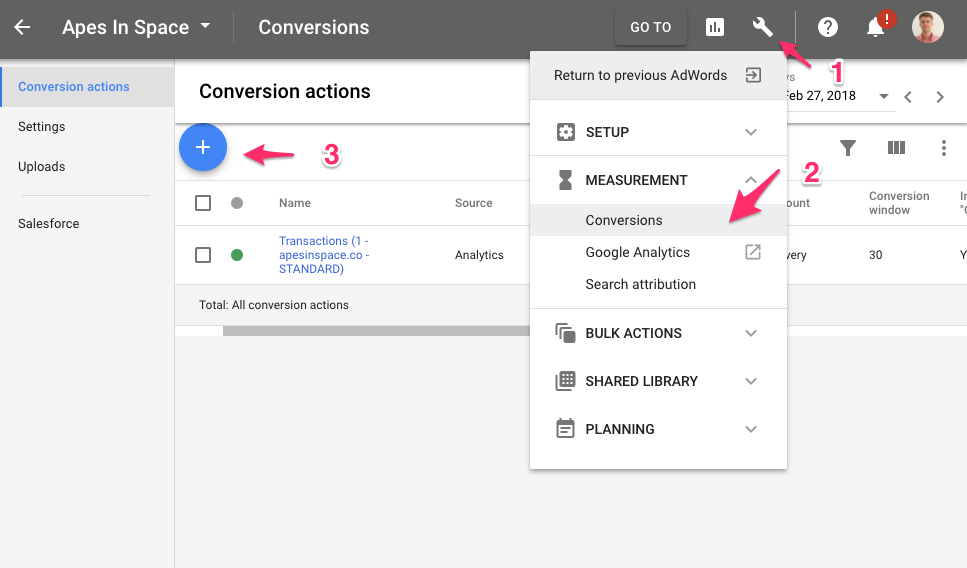
Task: Click Return to previous AdWords
Action: click(x=658, y=75)
